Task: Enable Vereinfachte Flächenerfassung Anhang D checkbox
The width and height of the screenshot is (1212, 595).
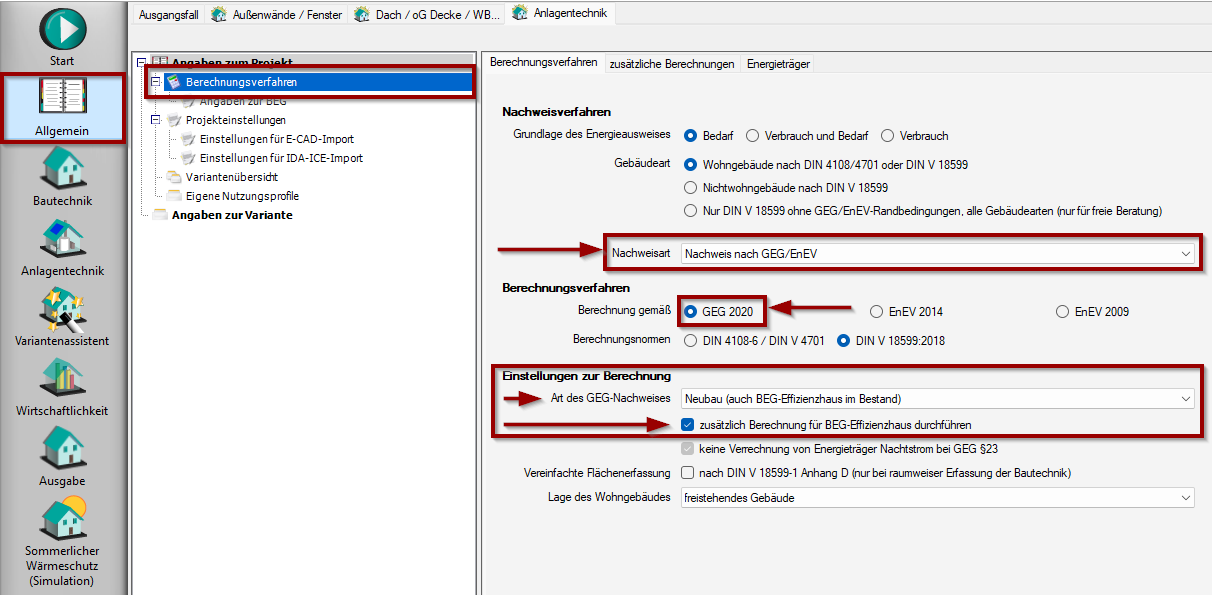Action: 688,473
